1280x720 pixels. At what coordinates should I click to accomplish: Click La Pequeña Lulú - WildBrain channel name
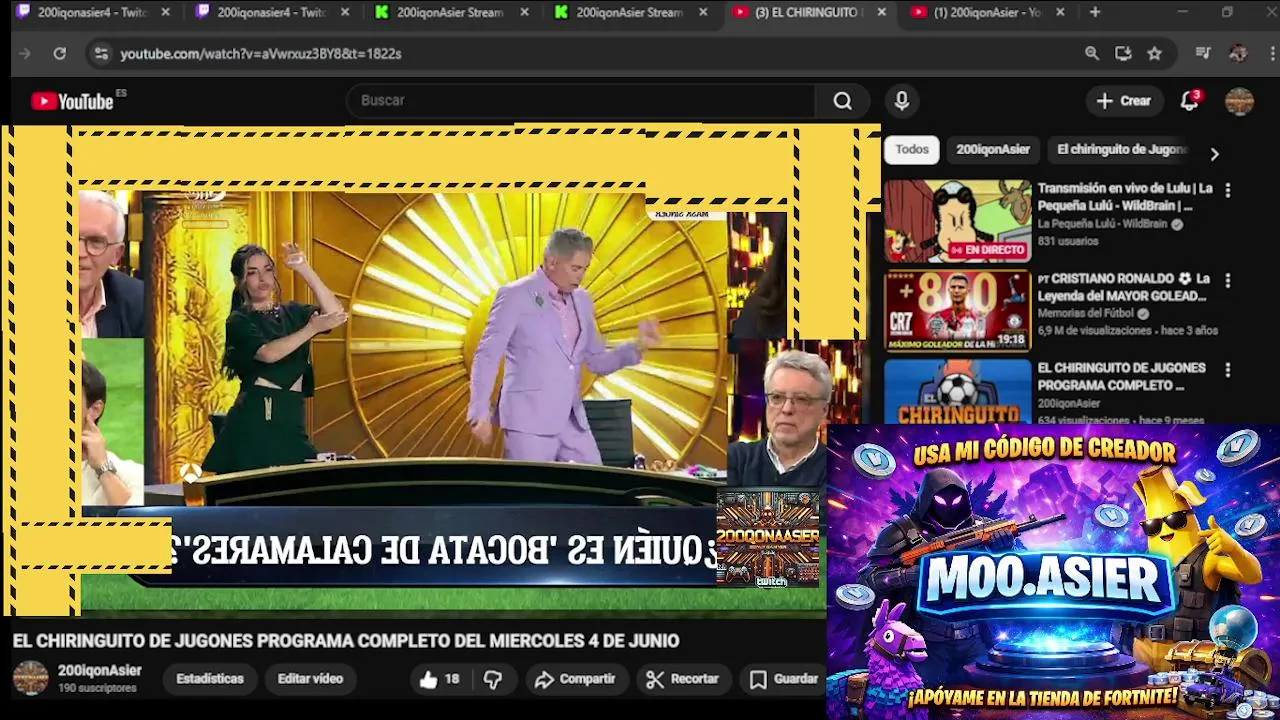(x=1102, y=225)
